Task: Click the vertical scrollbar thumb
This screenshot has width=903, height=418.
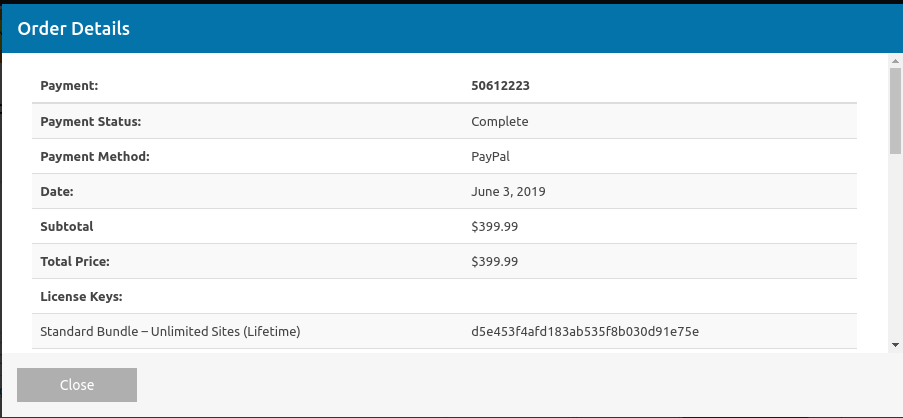Action: pos(895,110)
